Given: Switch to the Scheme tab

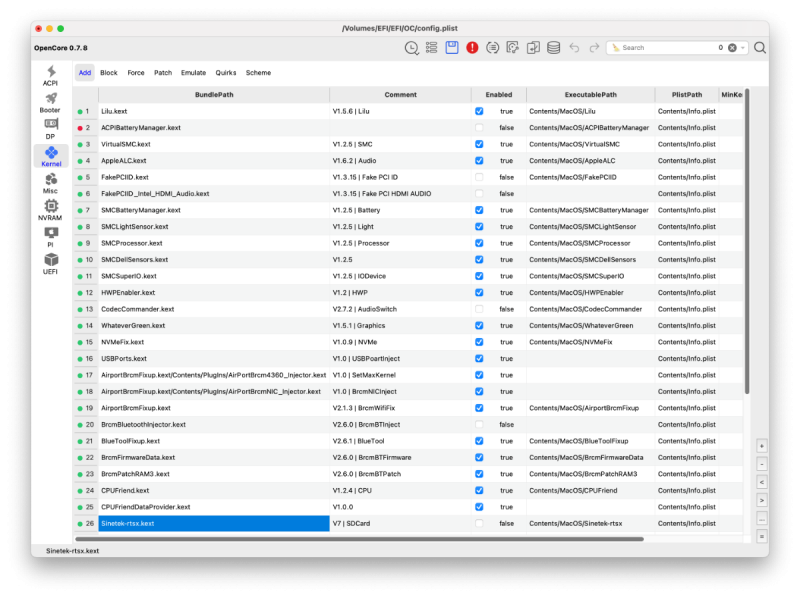Looking at the screenshot, I should pyautogui.click(x=258, y=73).
